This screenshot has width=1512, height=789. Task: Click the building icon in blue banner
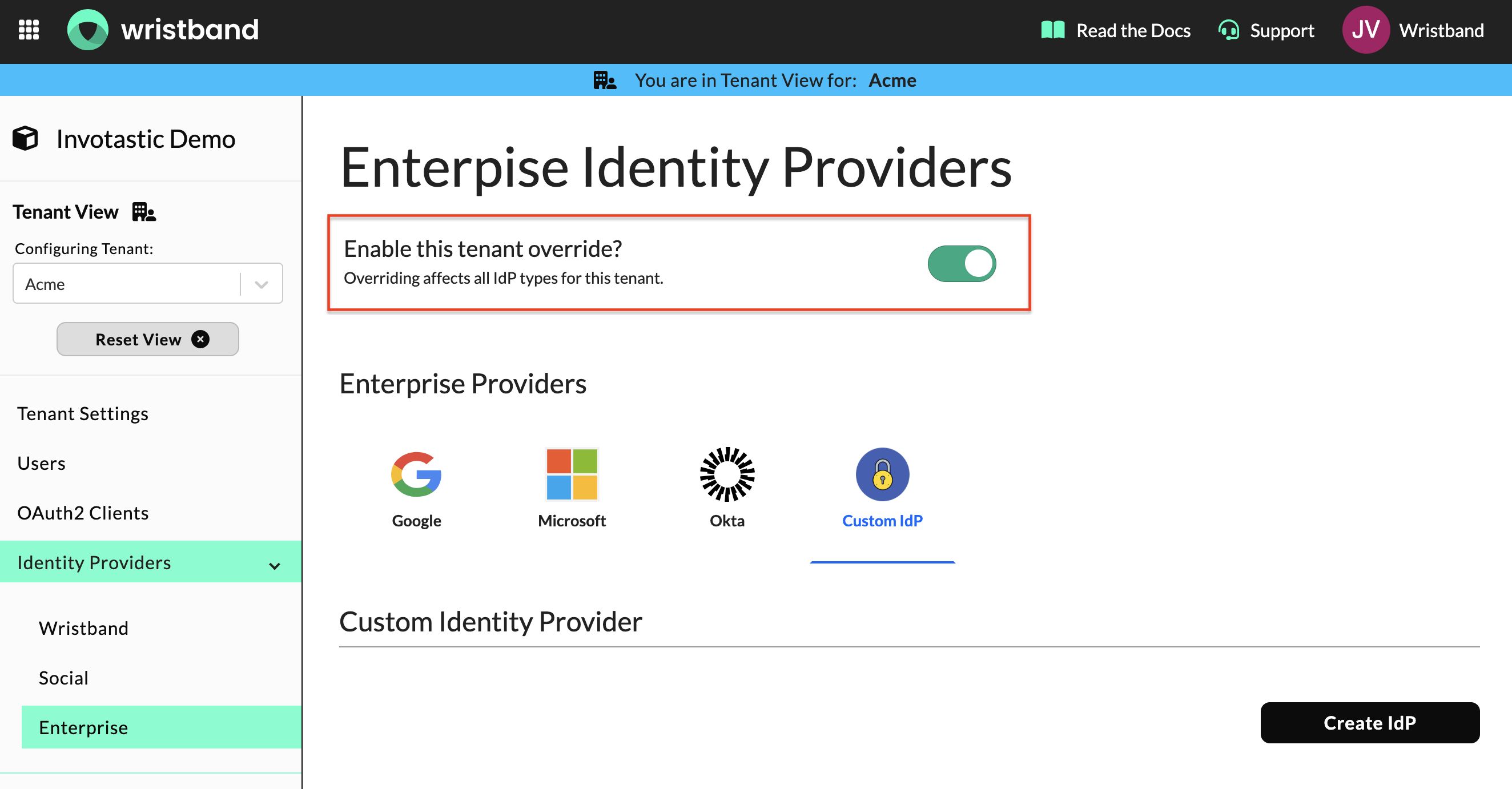[x=605, y=80]
